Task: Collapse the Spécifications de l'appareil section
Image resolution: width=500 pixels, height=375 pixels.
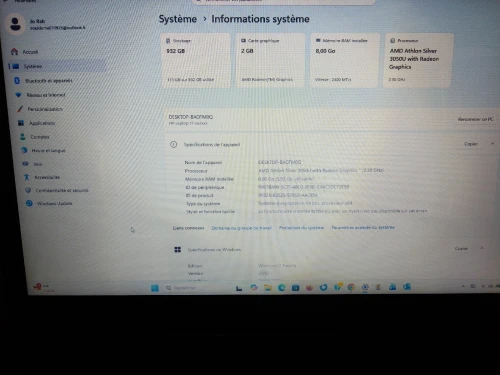Action: click(492, 144)
